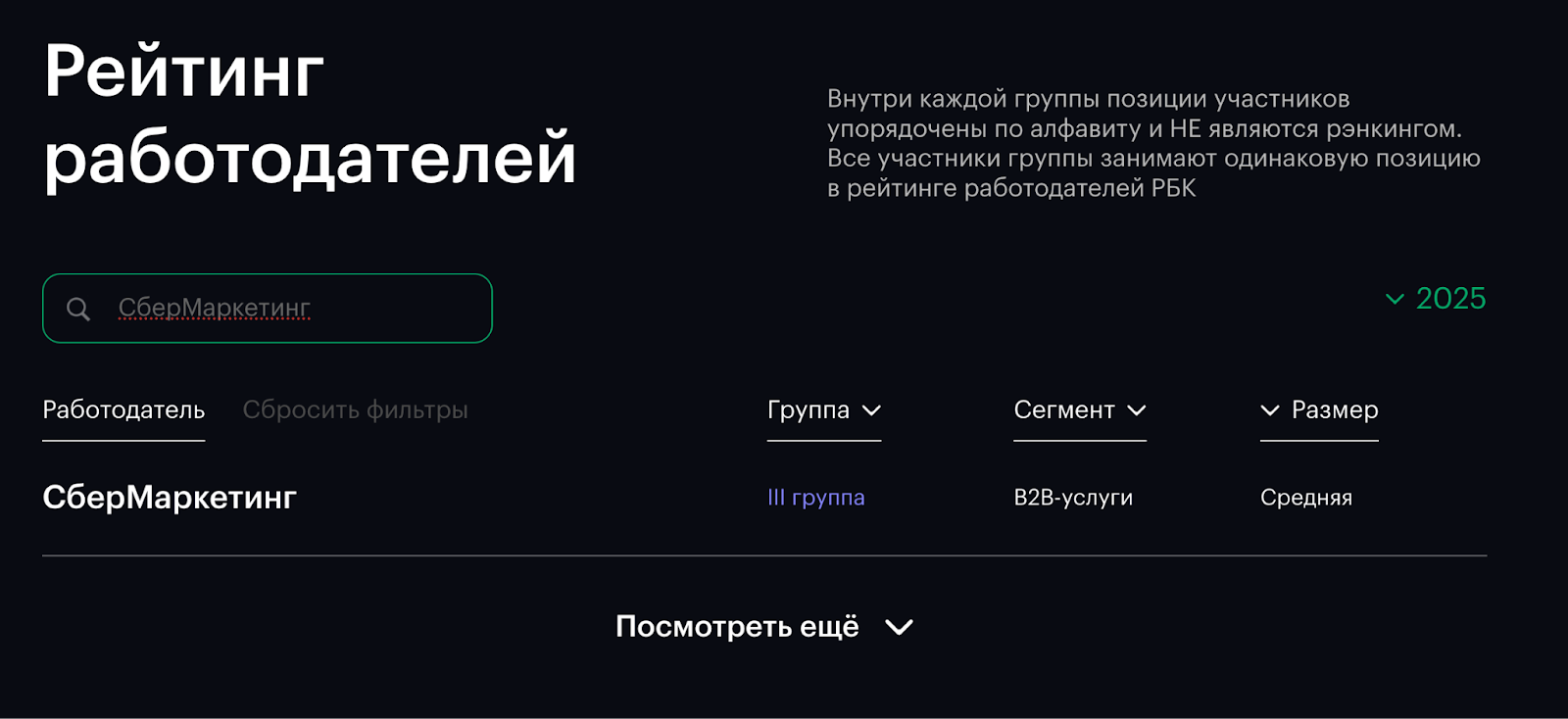
Task: Click Сбросить фильтры to reset filters
Action: [355, 410]
